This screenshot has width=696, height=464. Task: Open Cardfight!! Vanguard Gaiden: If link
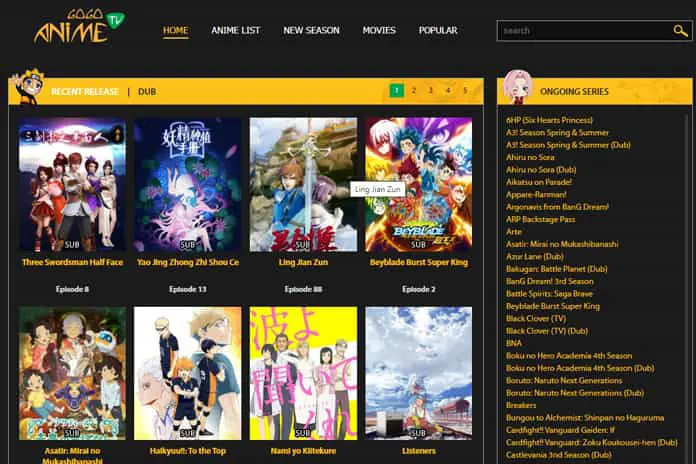click(561, 430)
